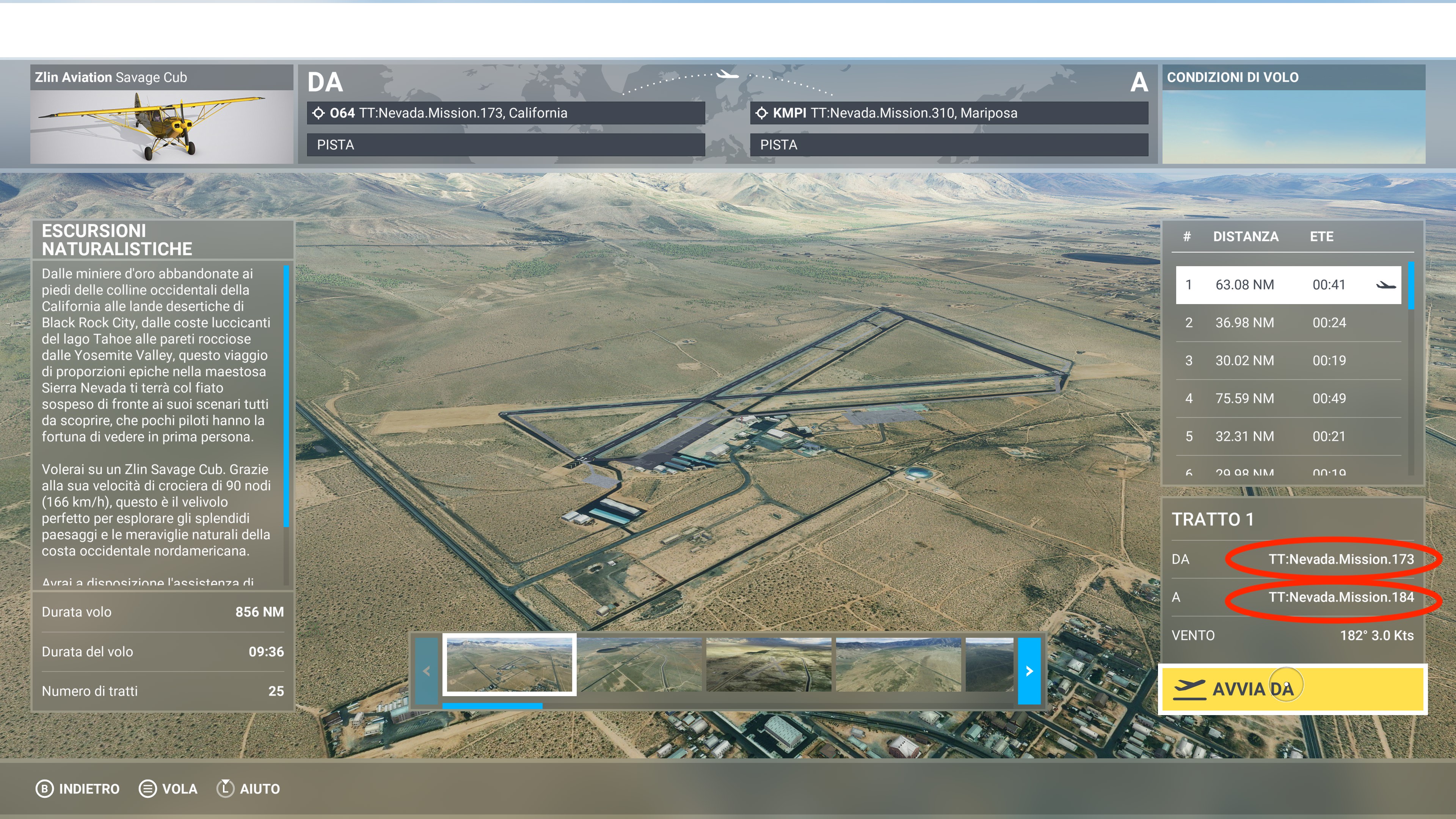Show next gallery images with right arrow
This screenshot has height=819, width=1456.
1029,671
